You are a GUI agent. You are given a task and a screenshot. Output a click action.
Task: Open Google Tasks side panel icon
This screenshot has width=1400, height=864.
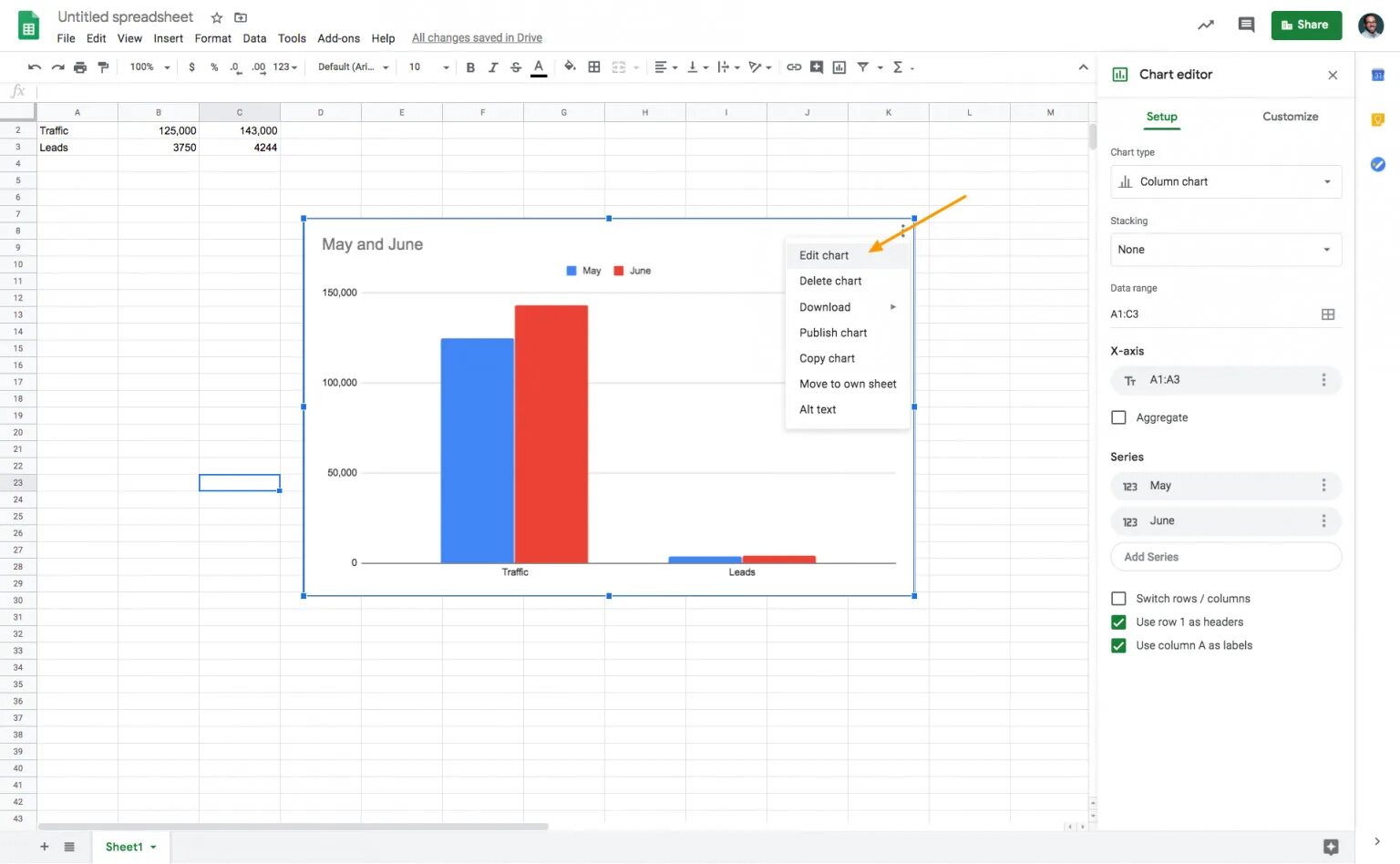tap(1378, 164)
